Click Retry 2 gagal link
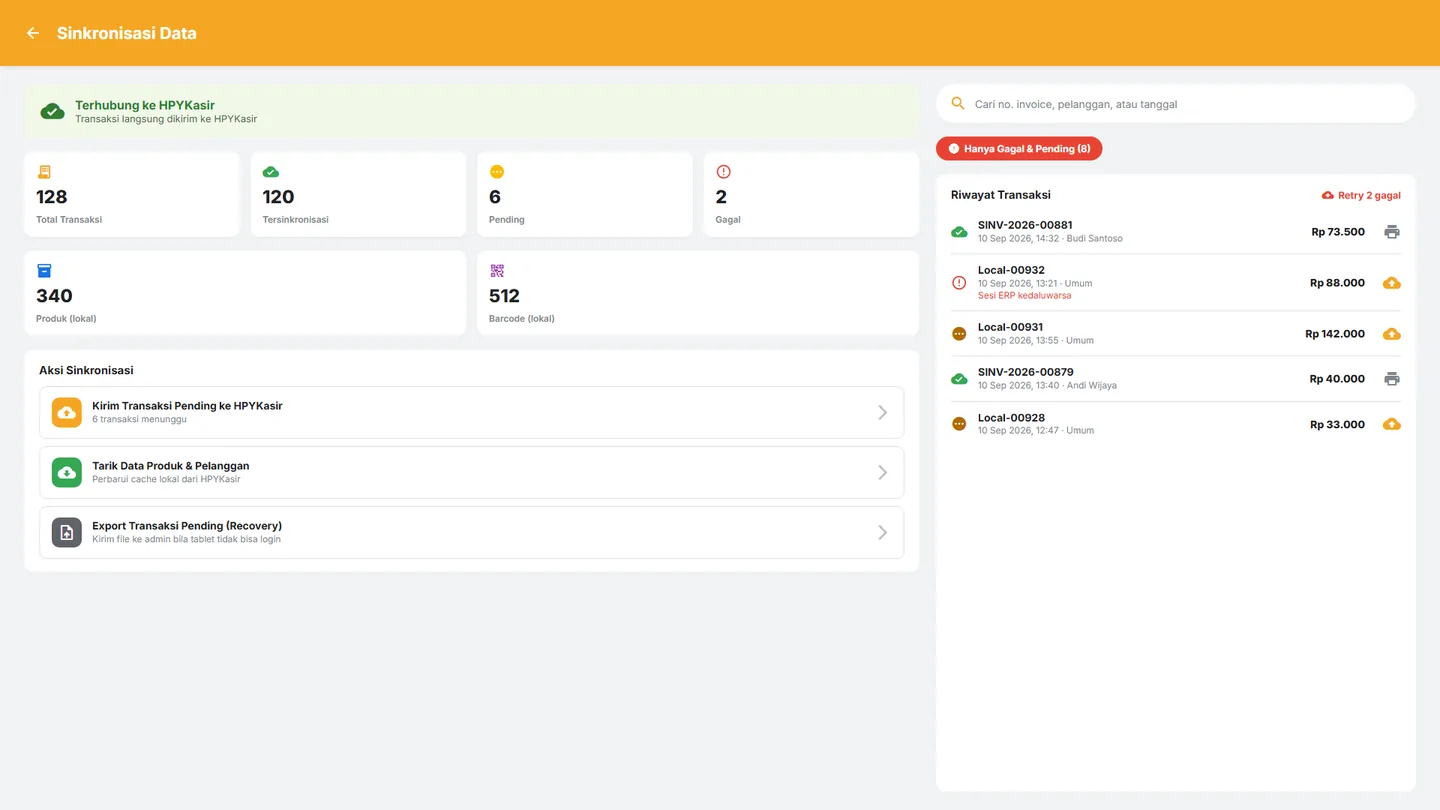The image size is (1440, 810). tap(1361, 195)
